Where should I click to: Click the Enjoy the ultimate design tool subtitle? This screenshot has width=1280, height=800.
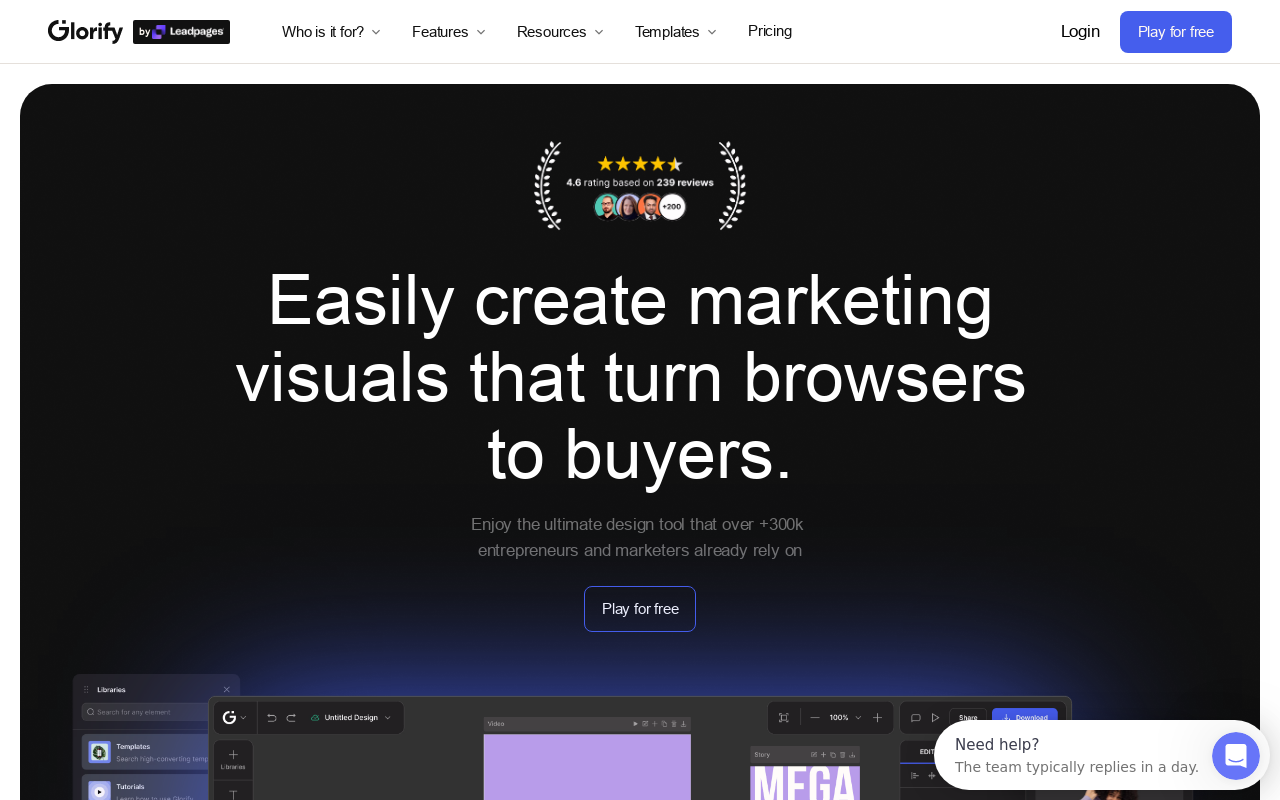click(638, 538)
